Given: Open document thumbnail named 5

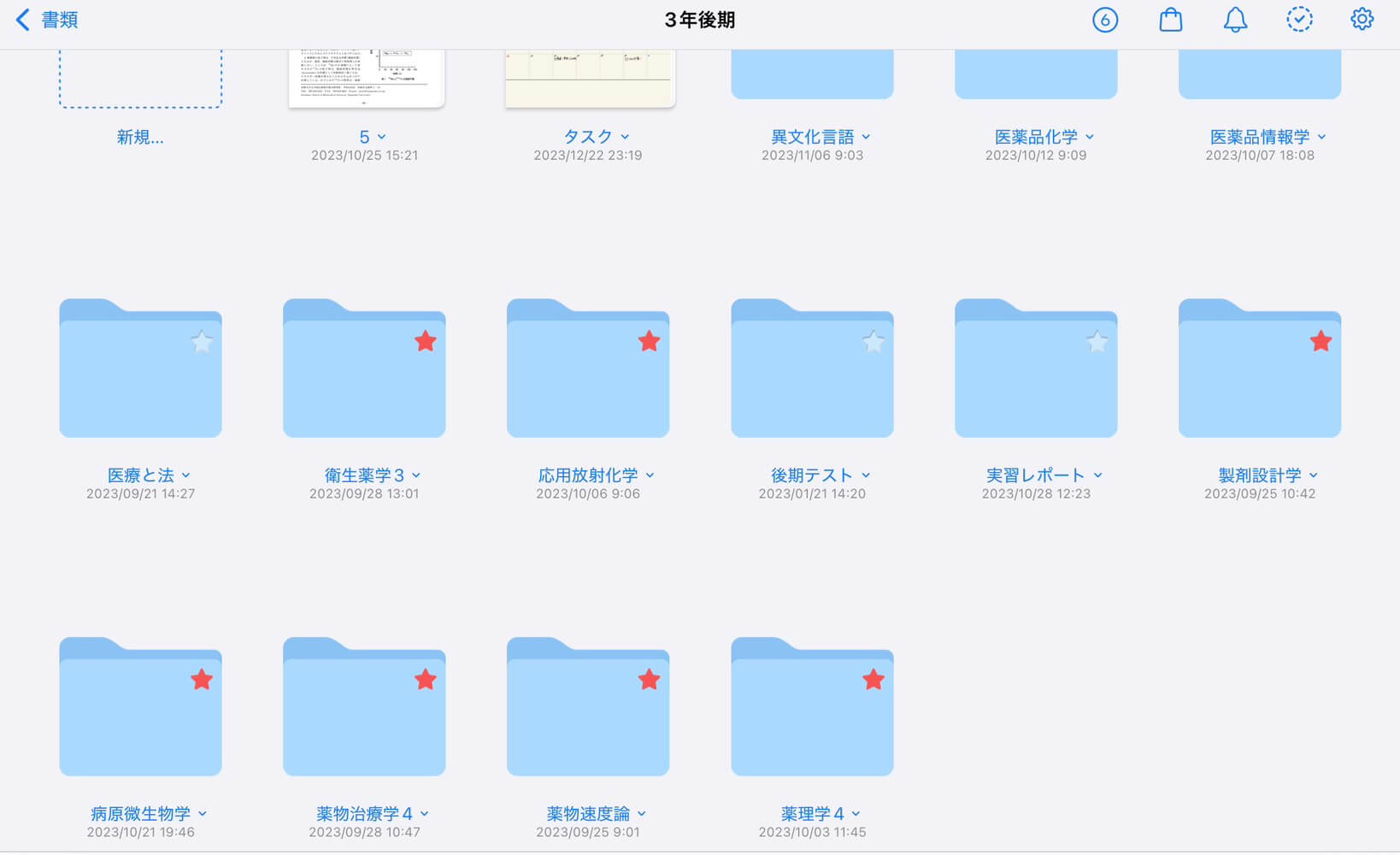Looking at the screenshot, I should 366,77.
